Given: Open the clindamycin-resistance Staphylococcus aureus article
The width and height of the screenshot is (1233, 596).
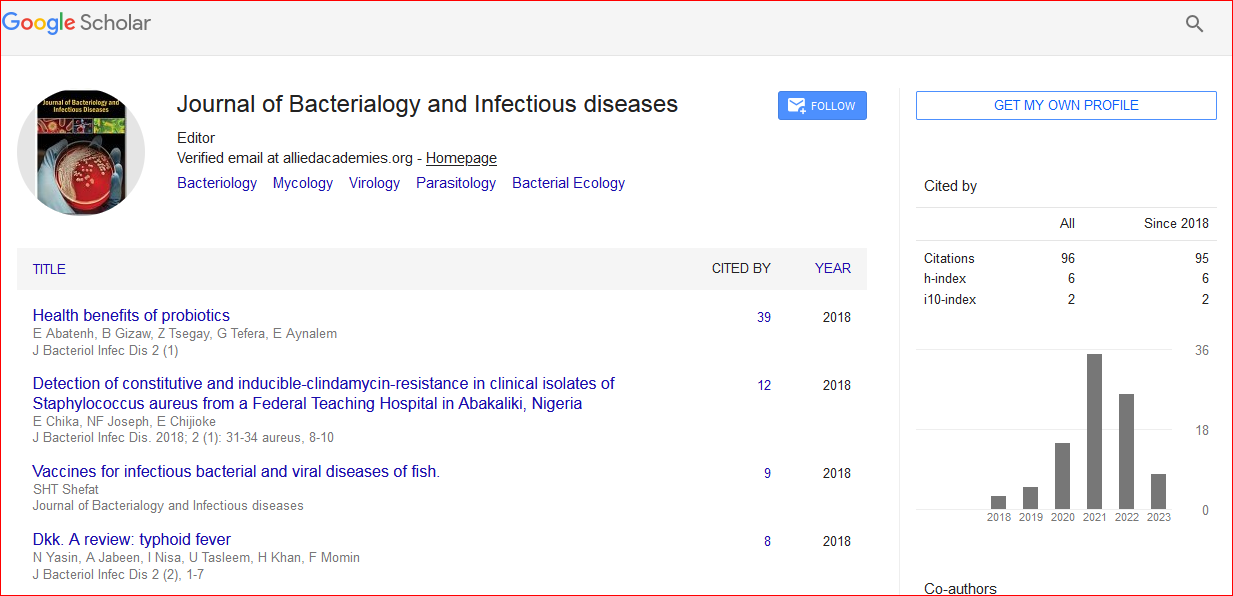Looking at the screenshot, I should click(323, 393).
